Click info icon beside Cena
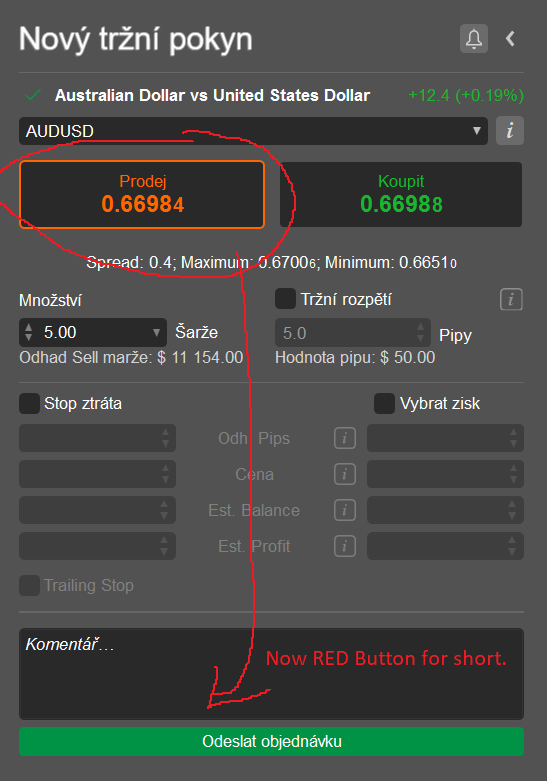Screen dimensions: 547x781 click(345, 474)
